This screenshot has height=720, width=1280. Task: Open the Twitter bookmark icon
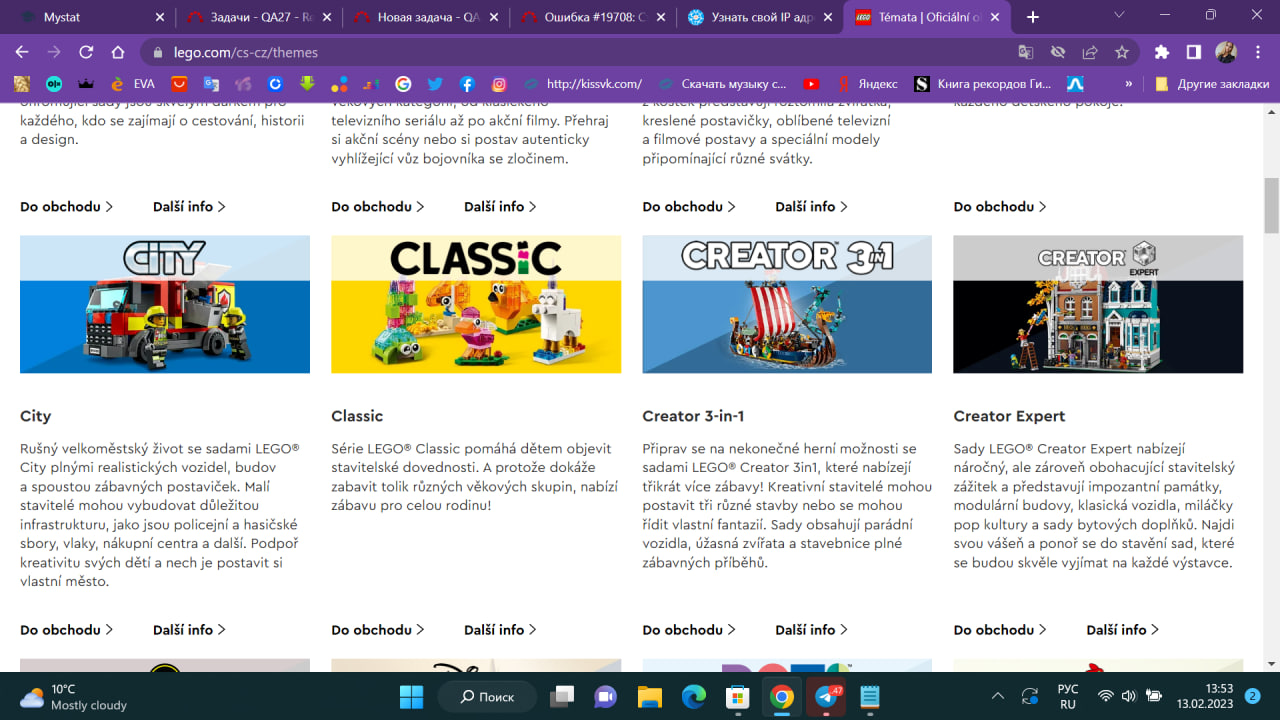coord(435,84)
